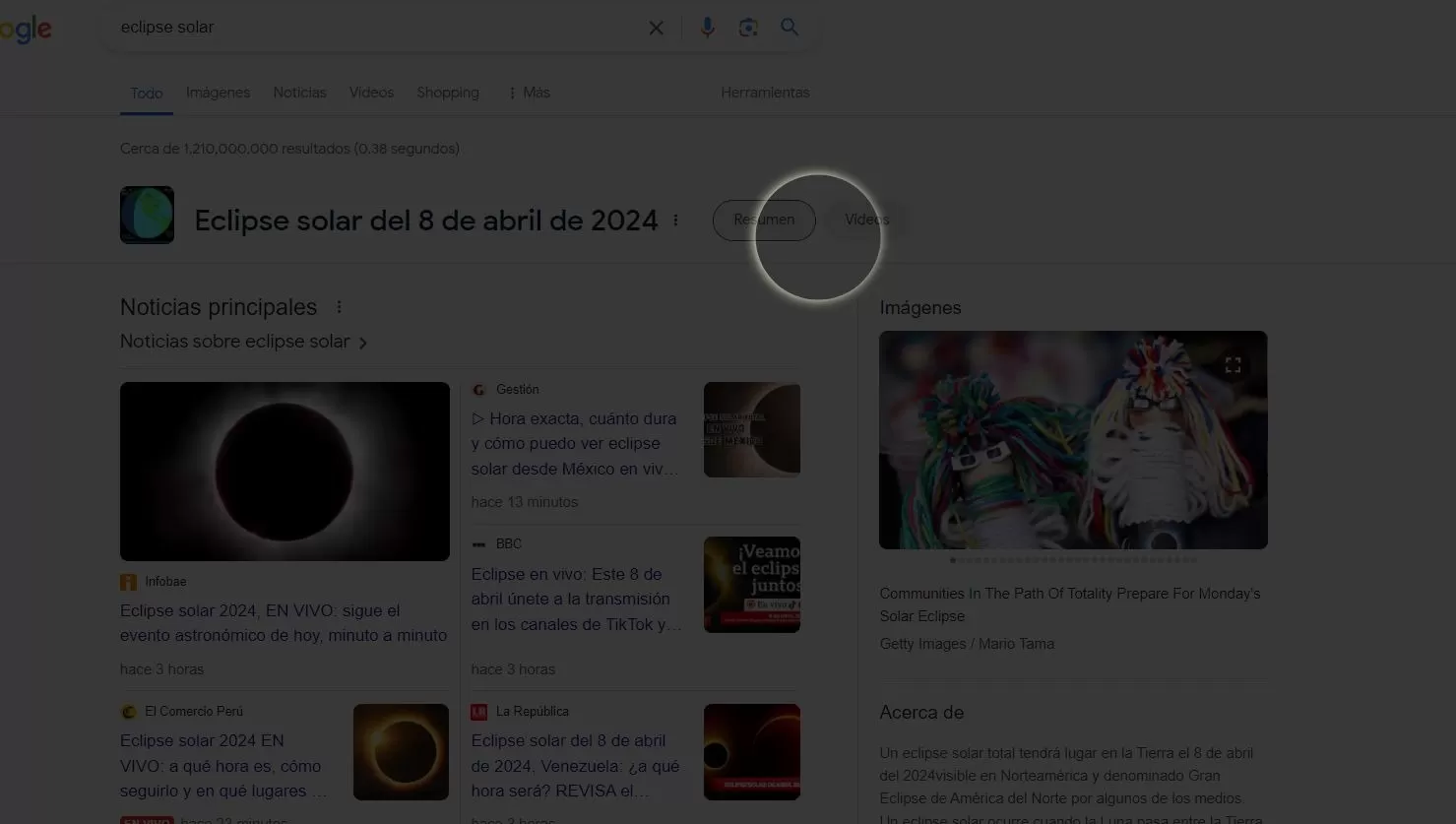1456x824 pixels.
Task: Open the Getty Images dolls photo
Action: [1073, 440]
